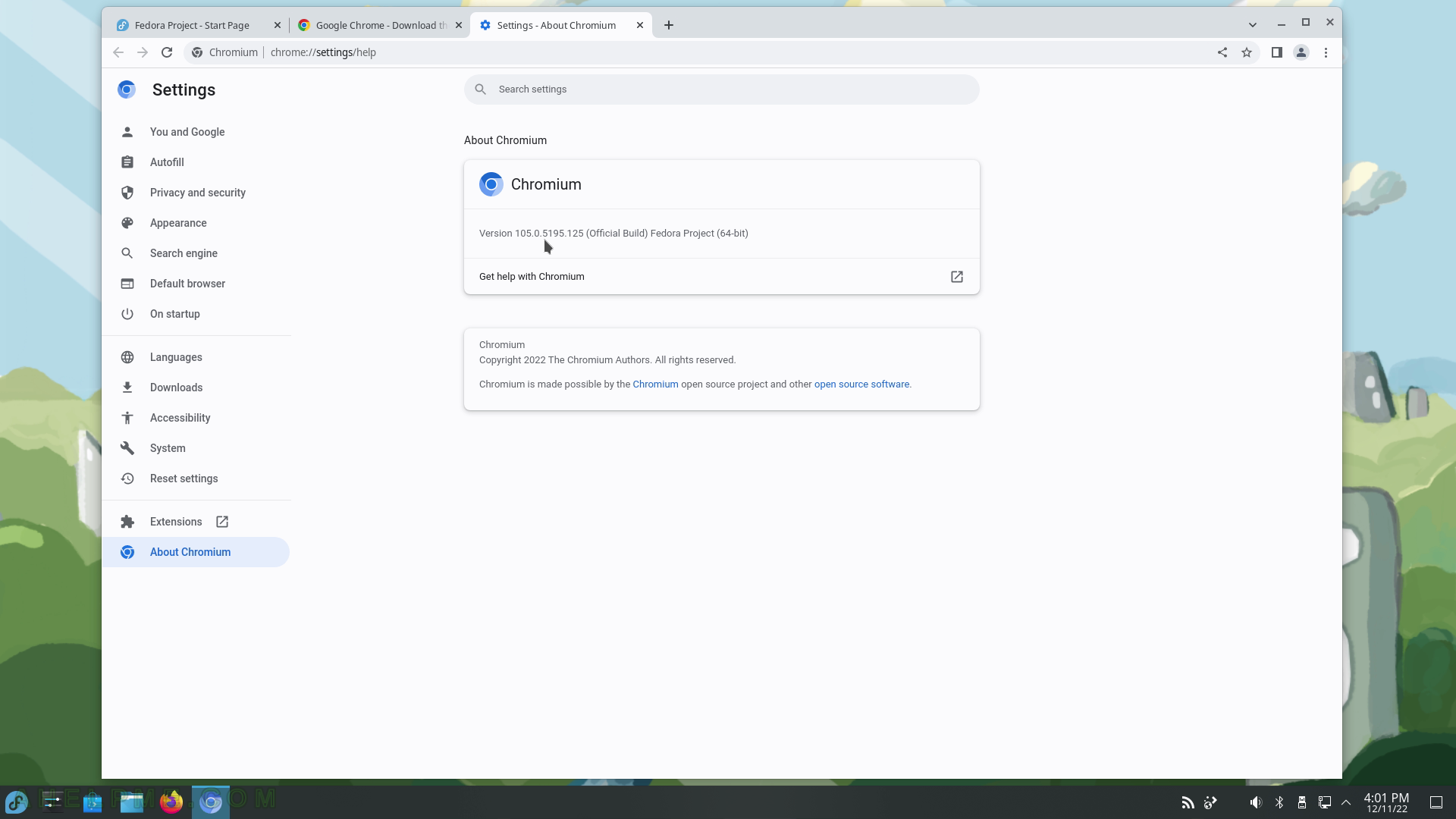Select the Settings About Chromium tab
This screenshot has width=1456, height=819.
click(556, 25)
